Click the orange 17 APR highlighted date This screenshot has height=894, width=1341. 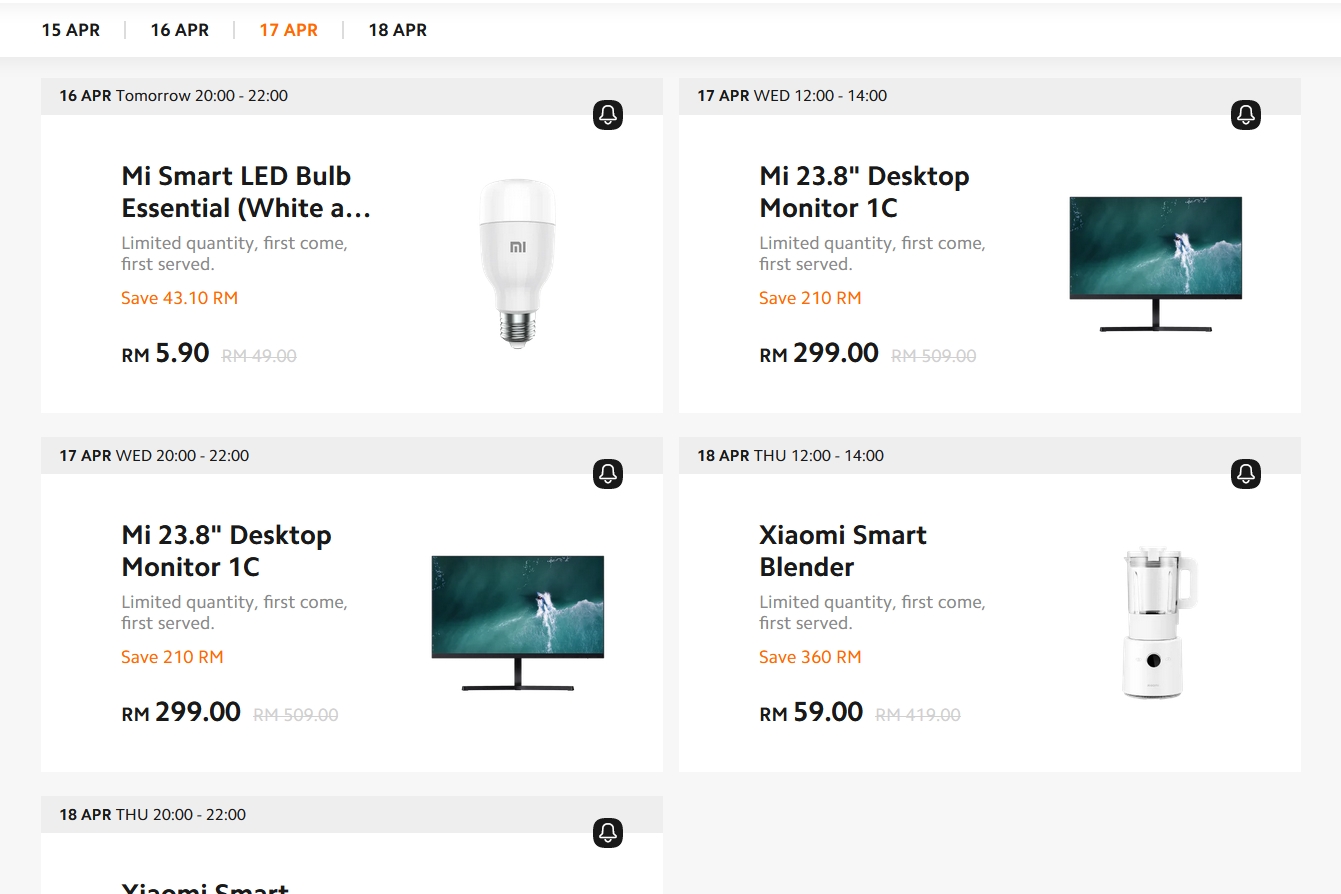[288, 30]
